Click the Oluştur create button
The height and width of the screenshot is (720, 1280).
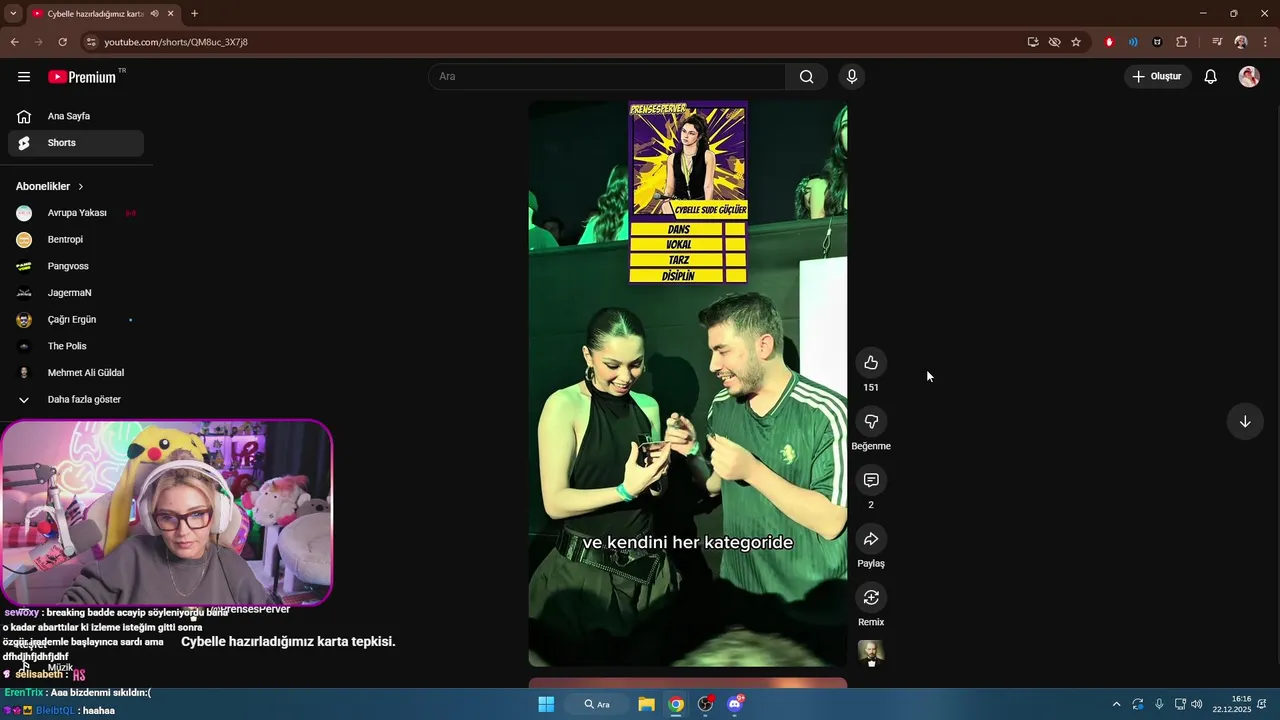[x=1157, y=77]
